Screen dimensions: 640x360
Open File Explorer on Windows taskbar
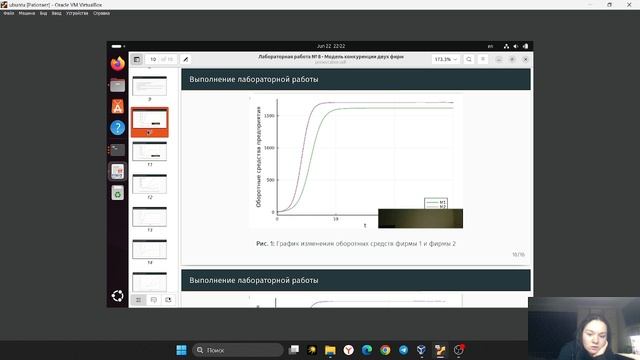point(330,350)
